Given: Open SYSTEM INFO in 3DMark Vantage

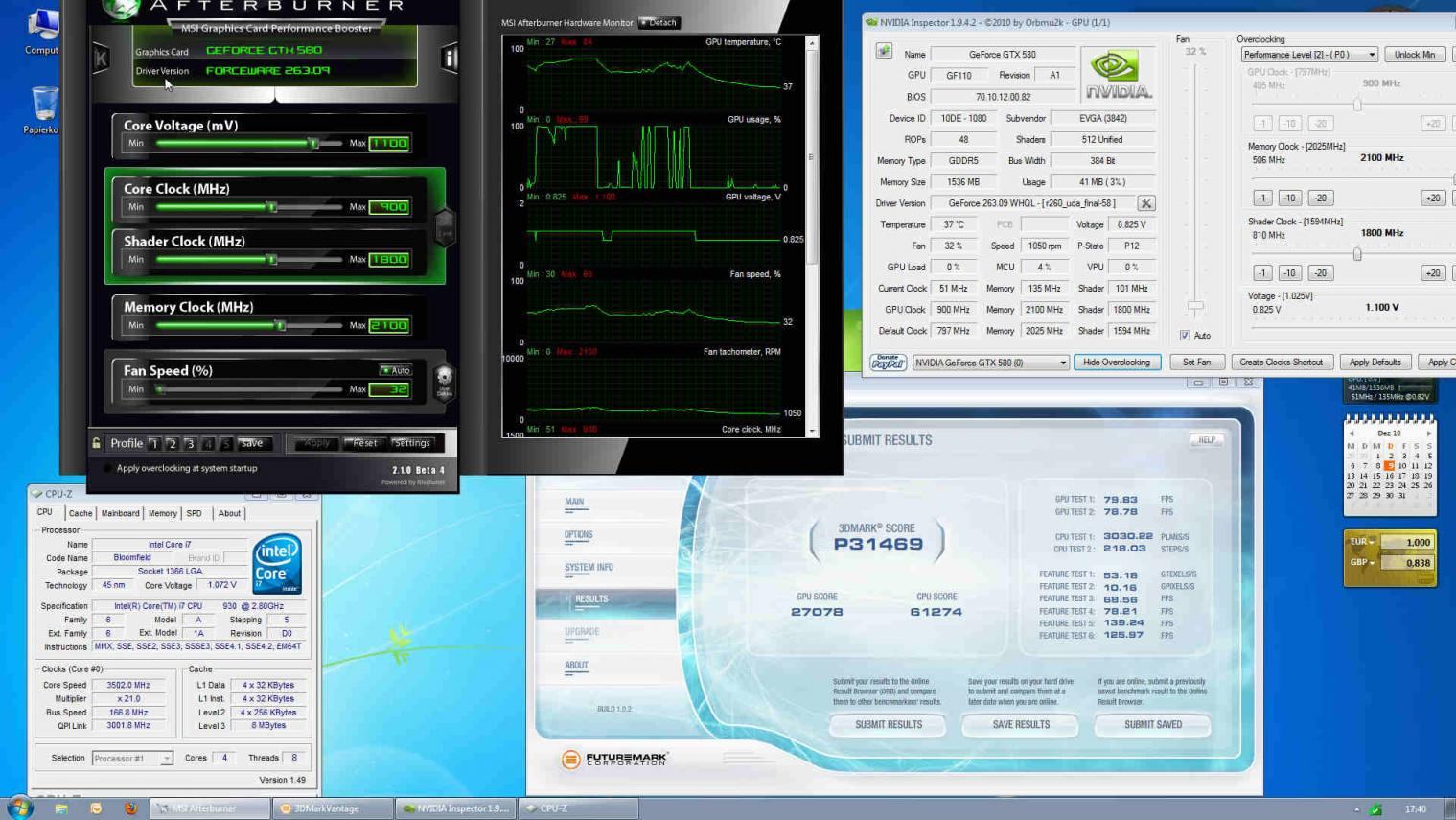Looking at the screenshot, I should [x=589, y=568].
